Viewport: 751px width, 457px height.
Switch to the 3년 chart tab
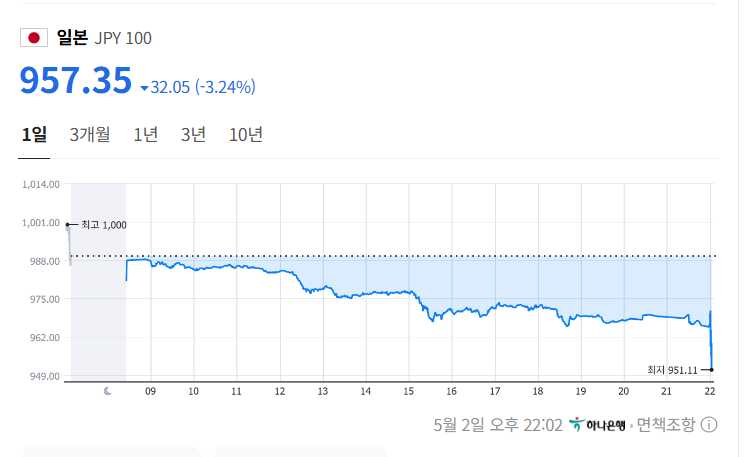click(193, 135)
